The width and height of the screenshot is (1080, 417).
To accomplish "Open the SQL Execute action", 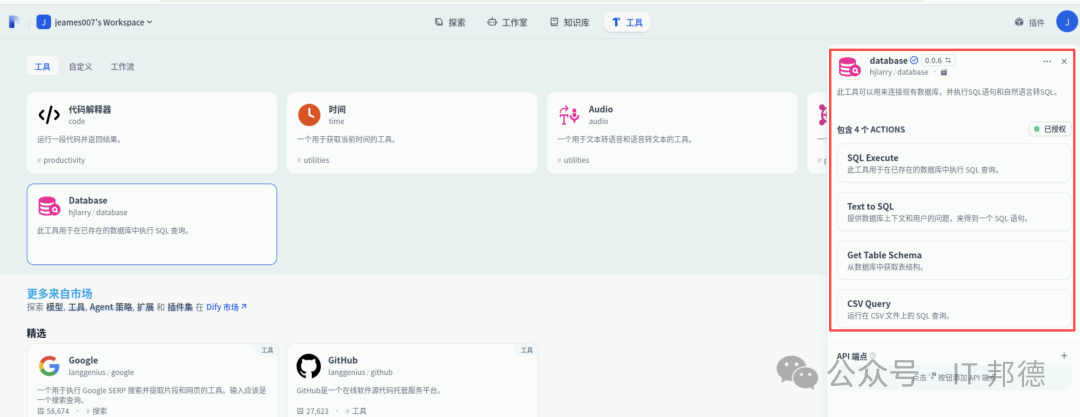I will click(x=954, y=163).
